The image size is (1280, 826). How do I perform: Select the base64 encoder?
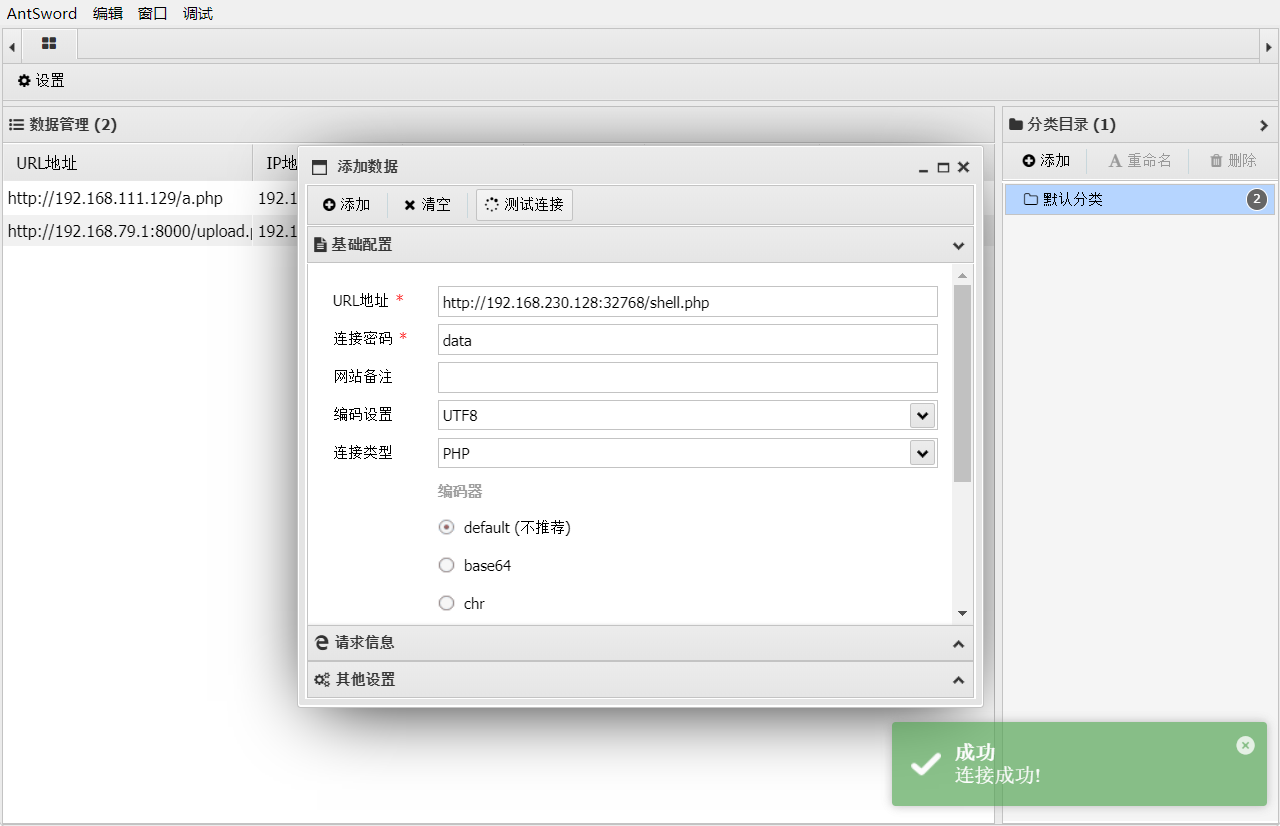pos(447,565)
